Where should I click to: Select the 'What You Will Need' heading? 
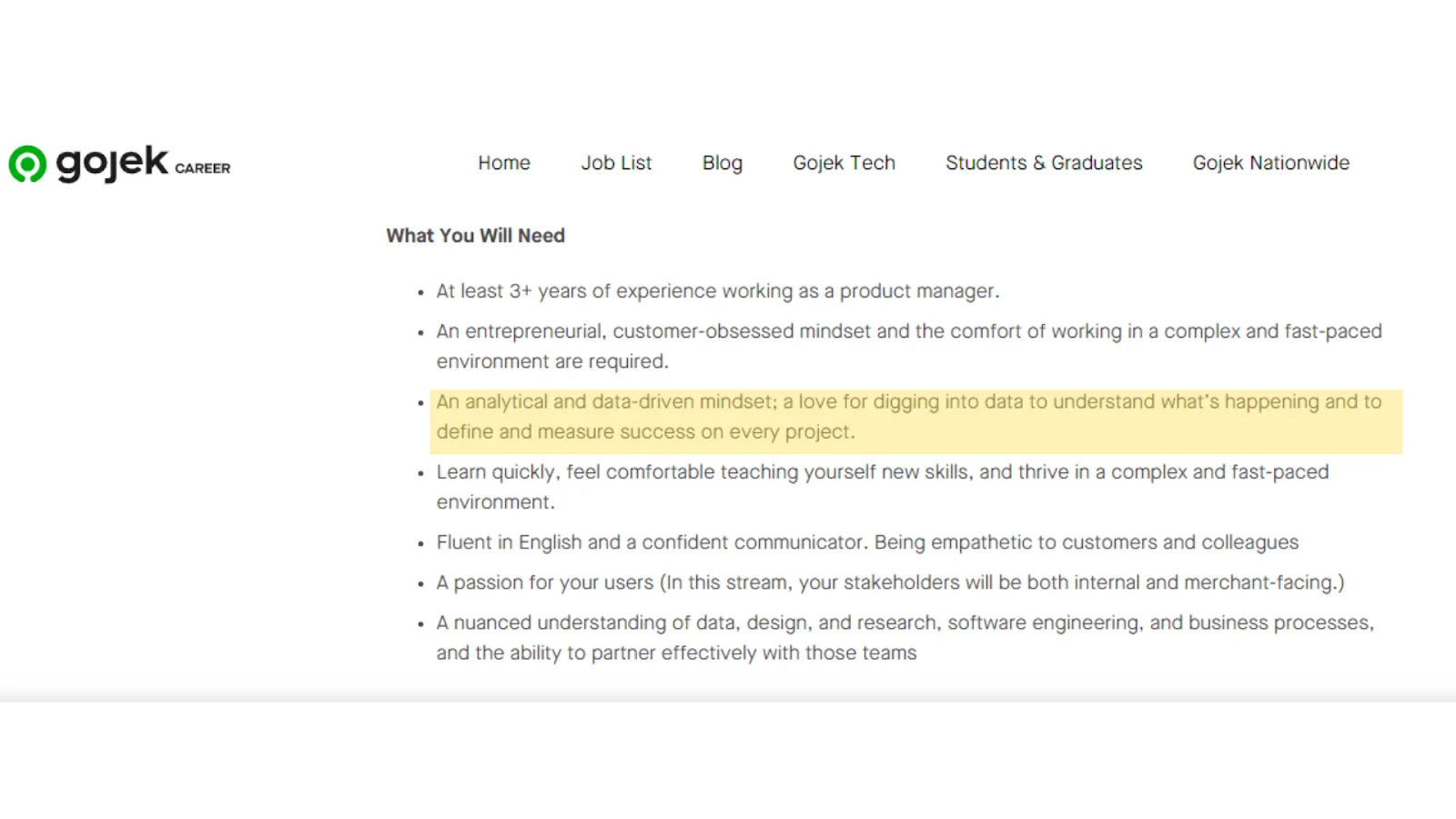pos(475,235)
